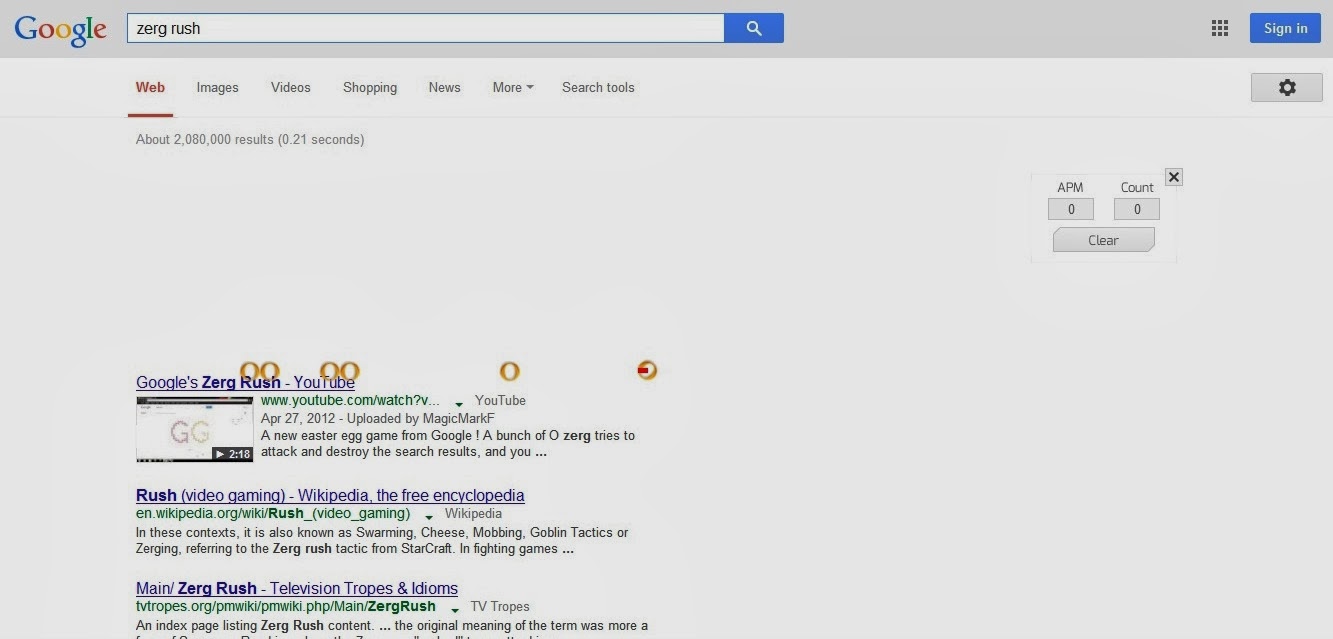The width and height of the screenshot is (1333, 639).
Task: Switch to Shopping results
Action: point(370,87)
